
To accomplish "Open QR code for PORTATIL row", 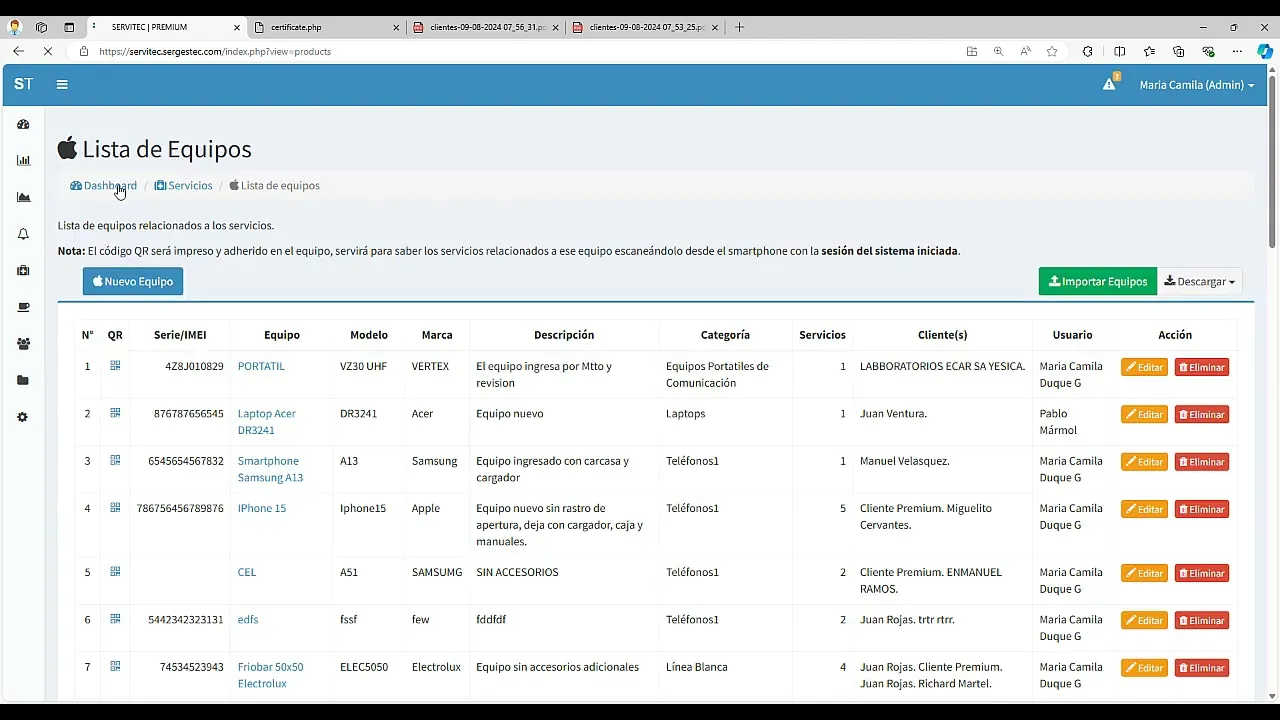I will (115, 366).
